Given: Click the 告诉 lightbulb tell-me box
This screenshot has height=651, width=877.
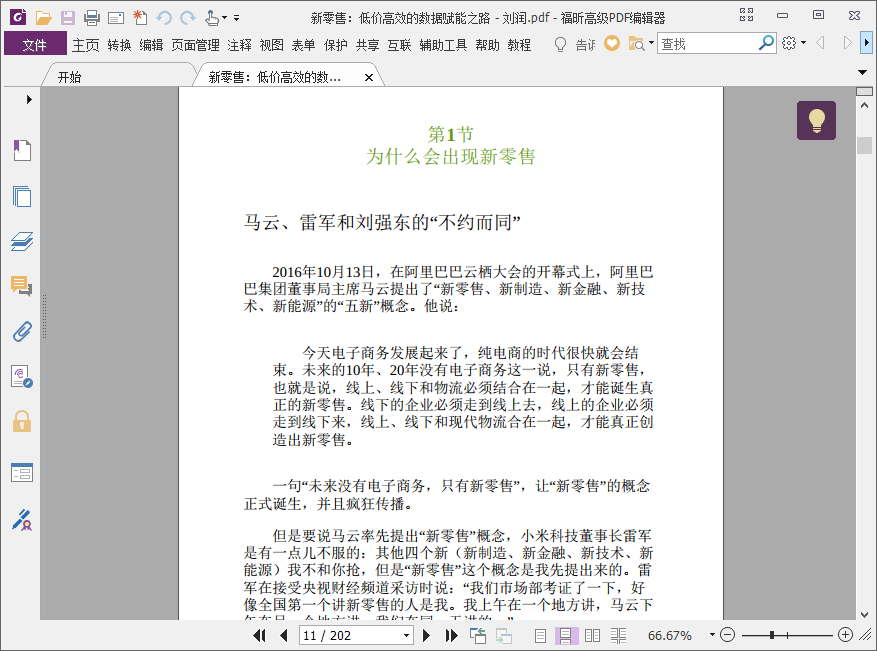Looking at the screenshot, I should (574, 44).
